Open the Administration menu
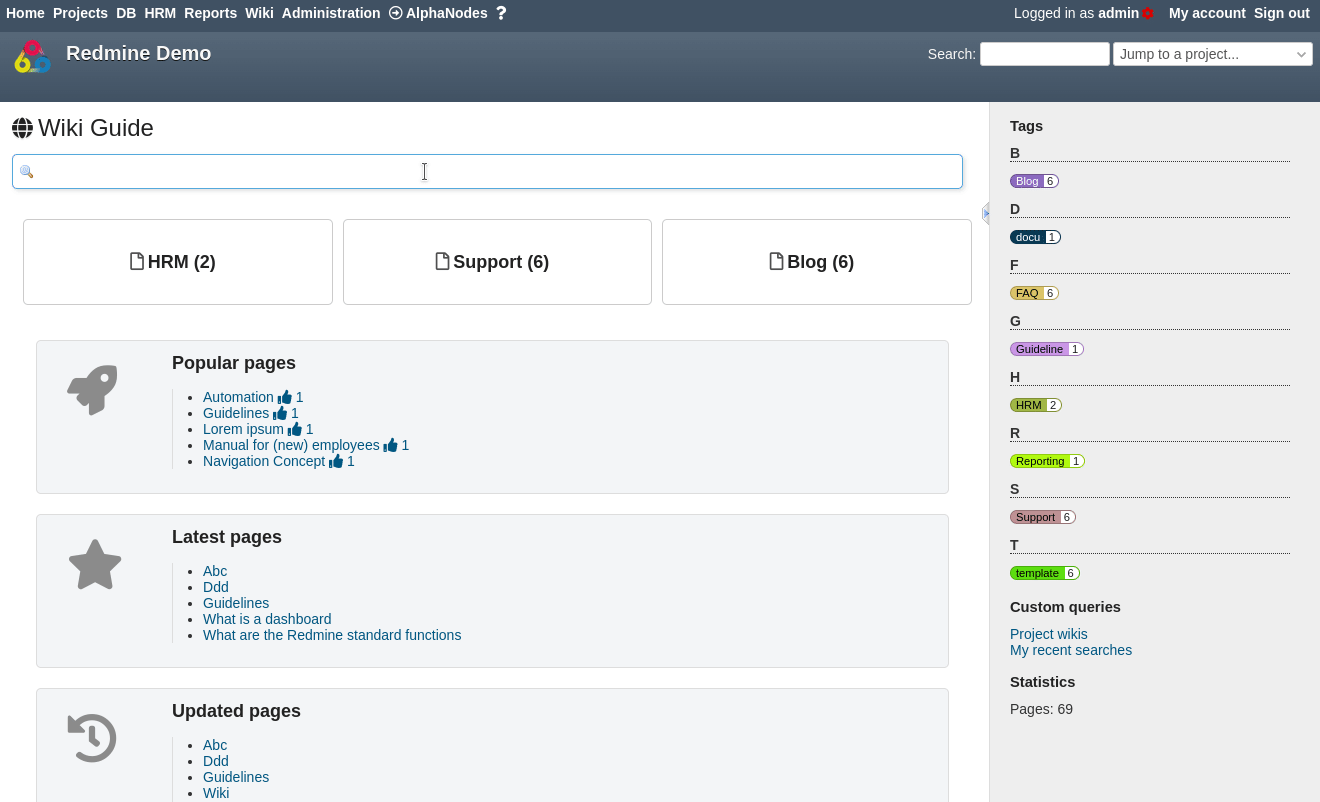This screenshot has height=802, width=1320. pos(330,13)
